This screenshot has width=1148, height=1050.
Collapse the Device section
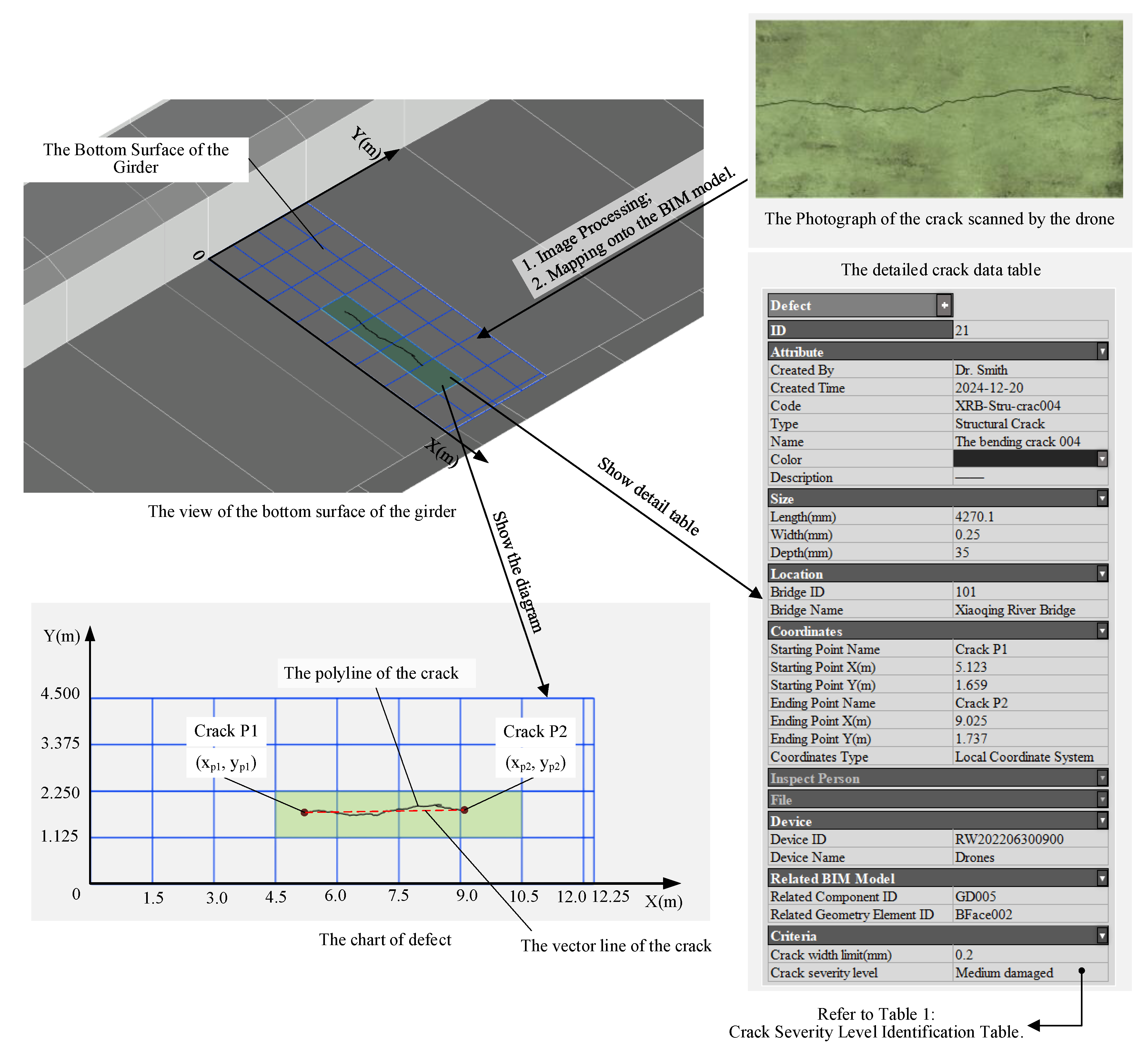(1103, 821)
